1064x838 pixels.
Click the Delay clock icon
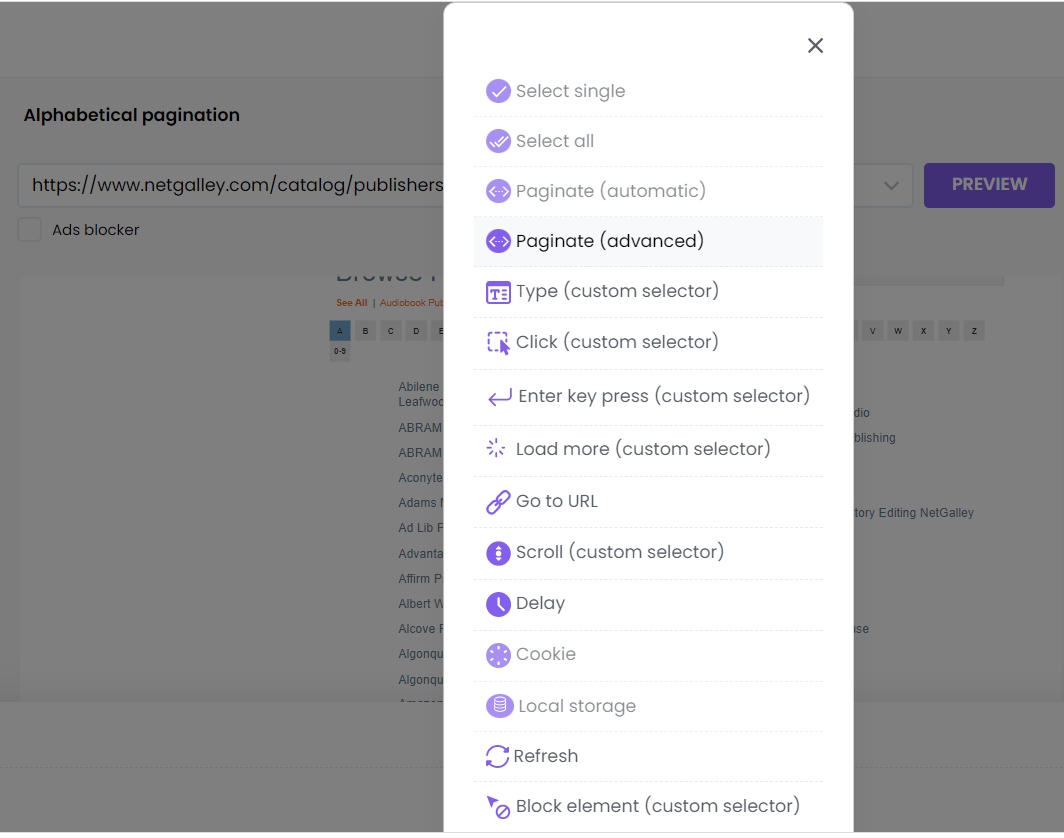coord(498,603)
